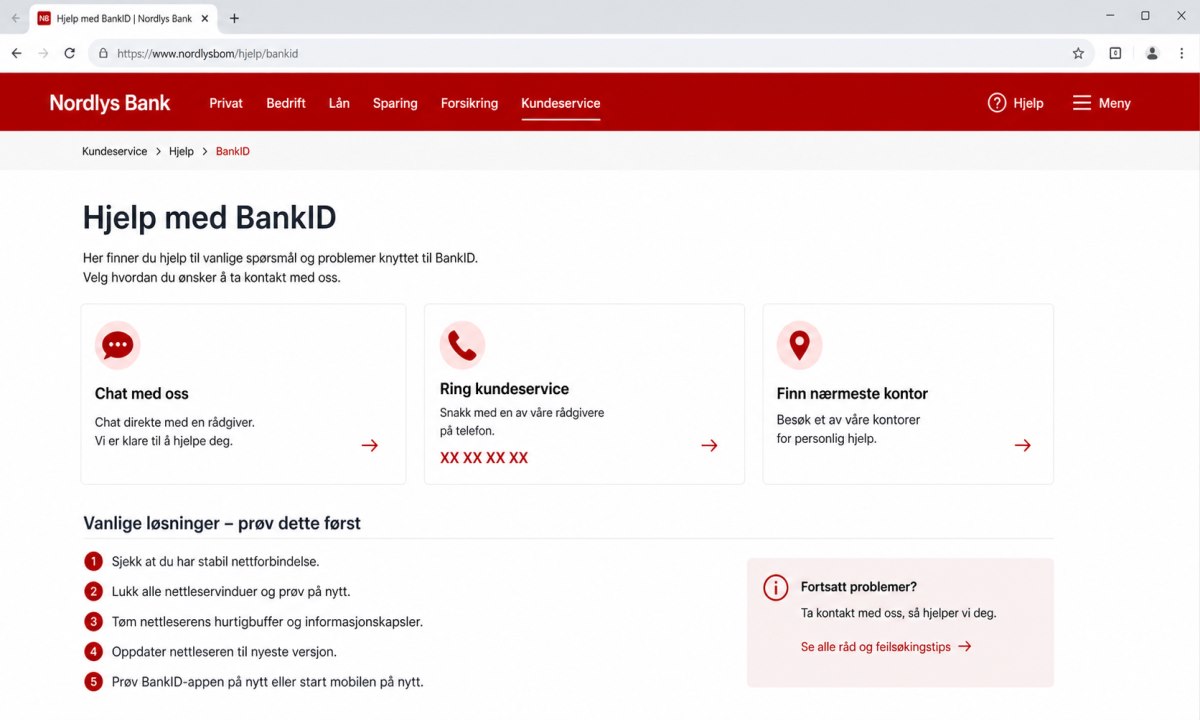Click step 4 'Oppdater nettleseren til nyeste versjon'
Viewport: 1200px width, 720px height.
pos(224,652)
